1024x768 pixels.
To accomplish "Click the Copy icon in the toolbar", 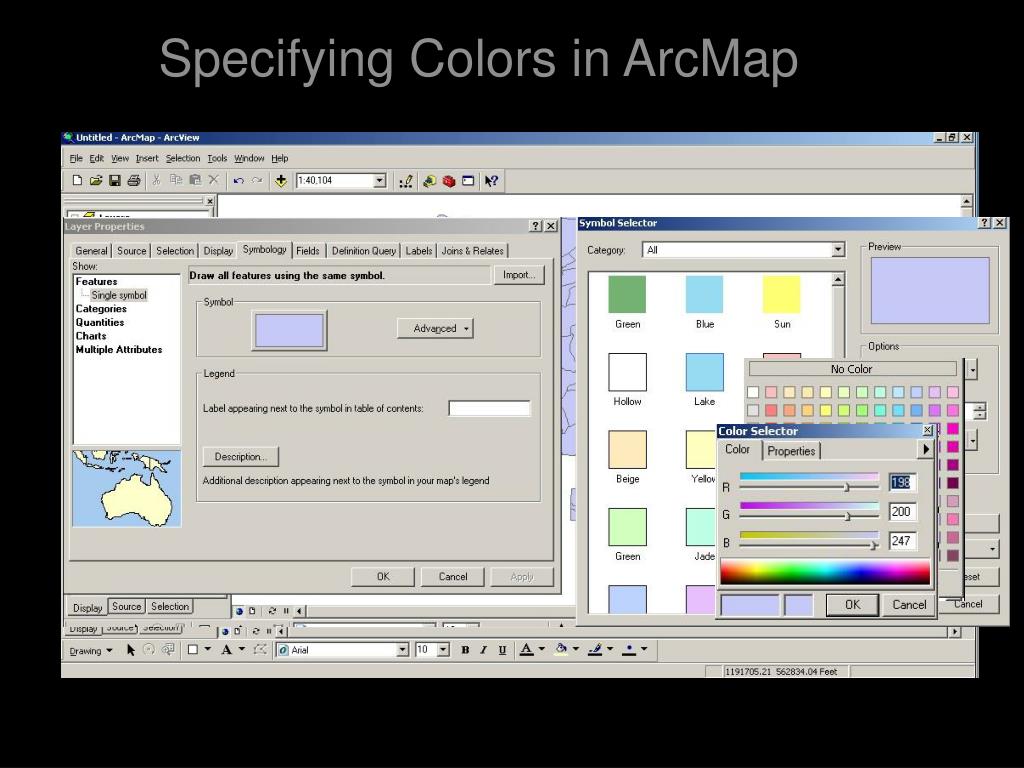I will 176,180.
